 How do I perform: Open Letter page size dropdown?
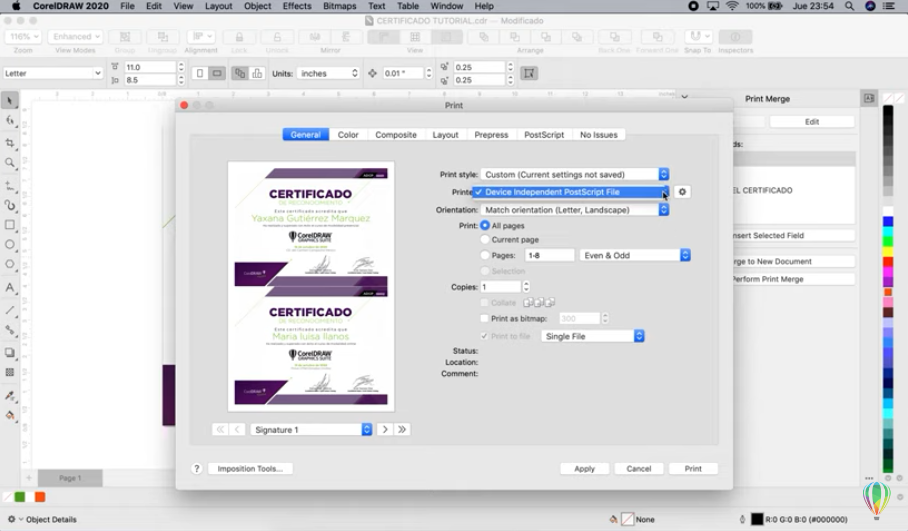pyautogui.click(x=53, y=74)
